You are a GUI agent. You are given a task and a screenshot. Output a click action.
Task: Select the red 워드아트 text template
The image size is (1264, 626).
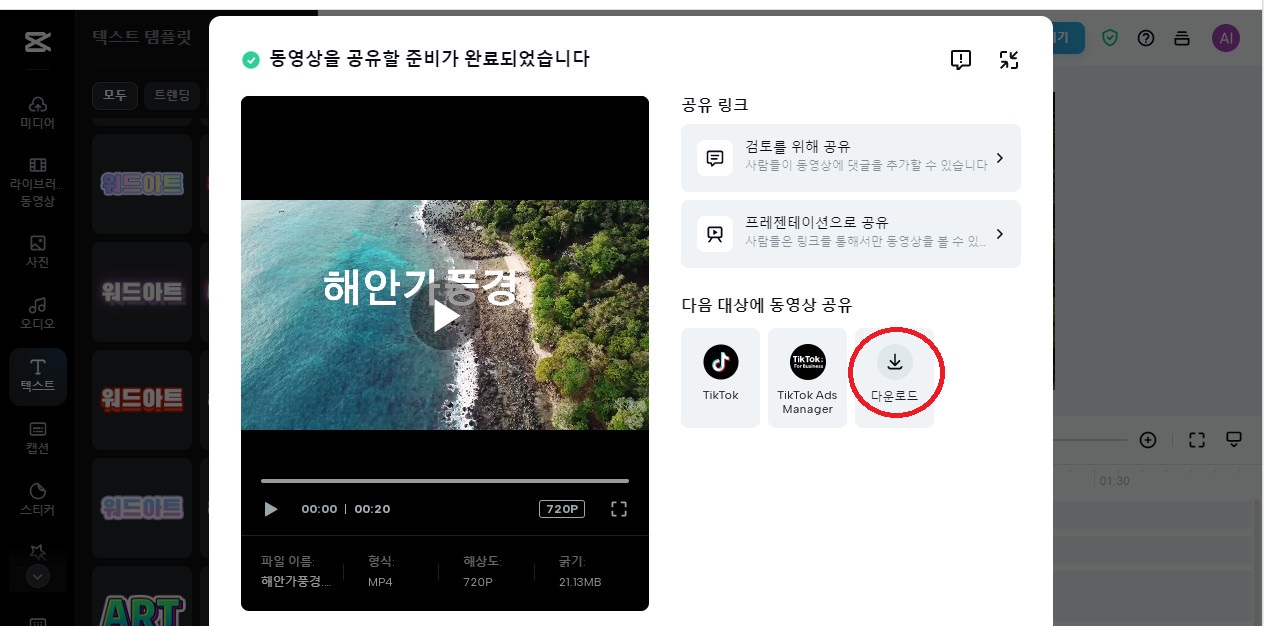(142, 400)
